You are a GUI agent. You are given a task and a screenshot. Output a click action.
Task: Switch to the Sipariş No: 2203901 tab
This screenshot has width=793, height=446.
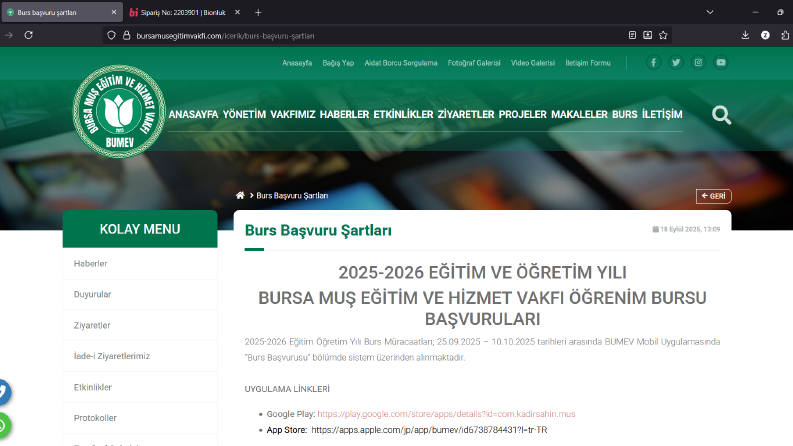(184, 13)
